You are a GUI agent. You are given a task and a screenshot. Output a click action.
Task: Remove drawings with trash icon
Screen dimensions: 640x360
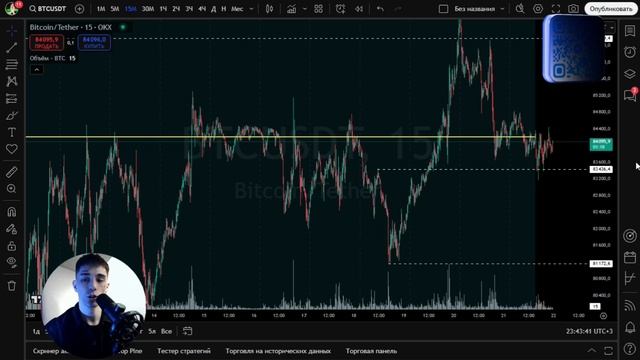pos(11,285)
